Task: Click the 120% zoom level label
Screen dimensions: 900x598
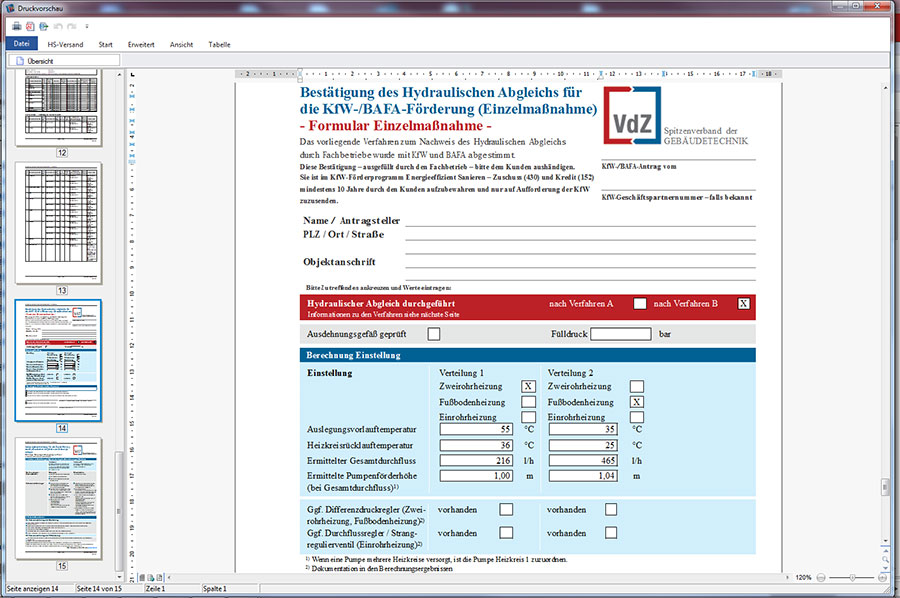Action: pyautogui.click(x=803, y=578)
